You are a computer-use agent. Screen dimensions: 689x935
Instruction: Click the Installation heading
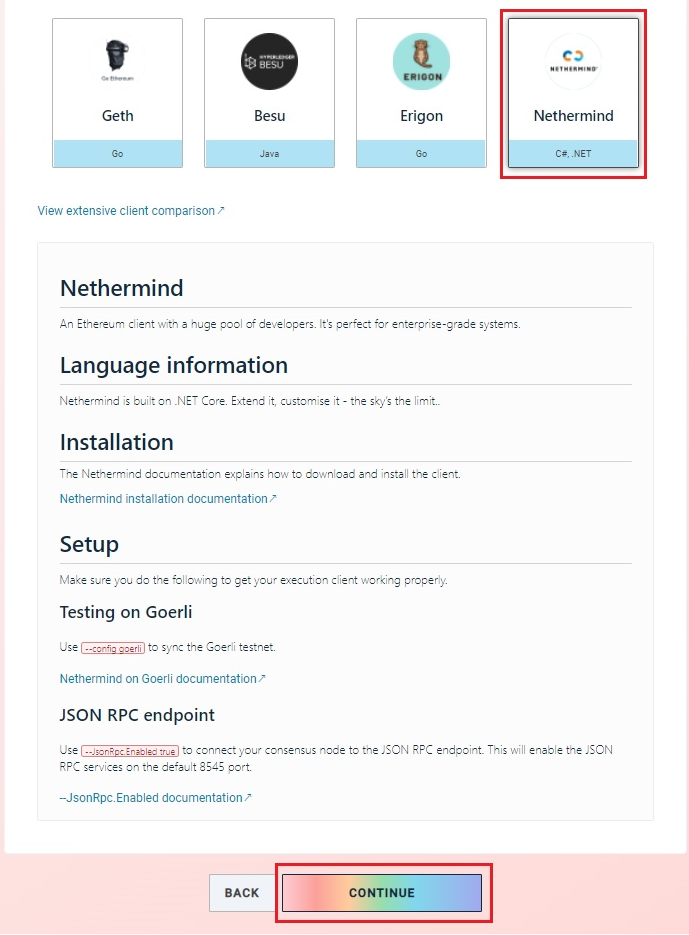[x=117, y=442]
